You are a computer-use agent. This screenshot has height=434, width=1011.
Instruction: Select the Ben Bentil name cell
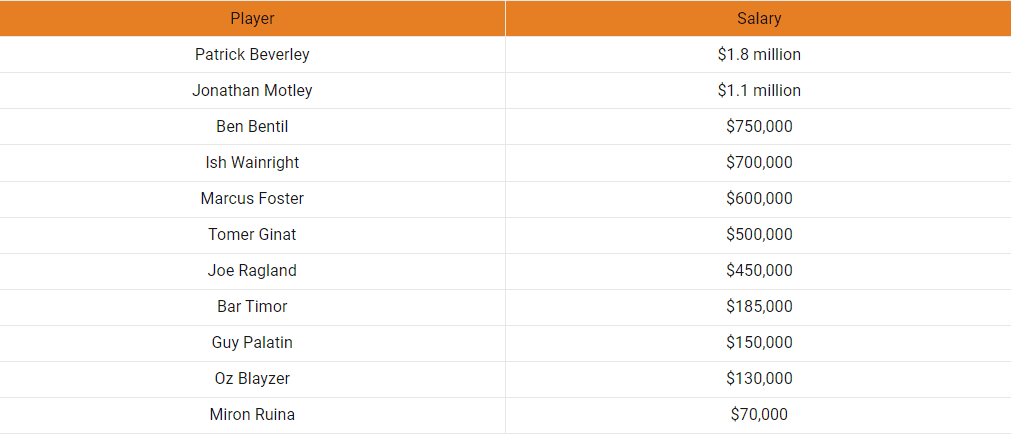click(252, 126)
